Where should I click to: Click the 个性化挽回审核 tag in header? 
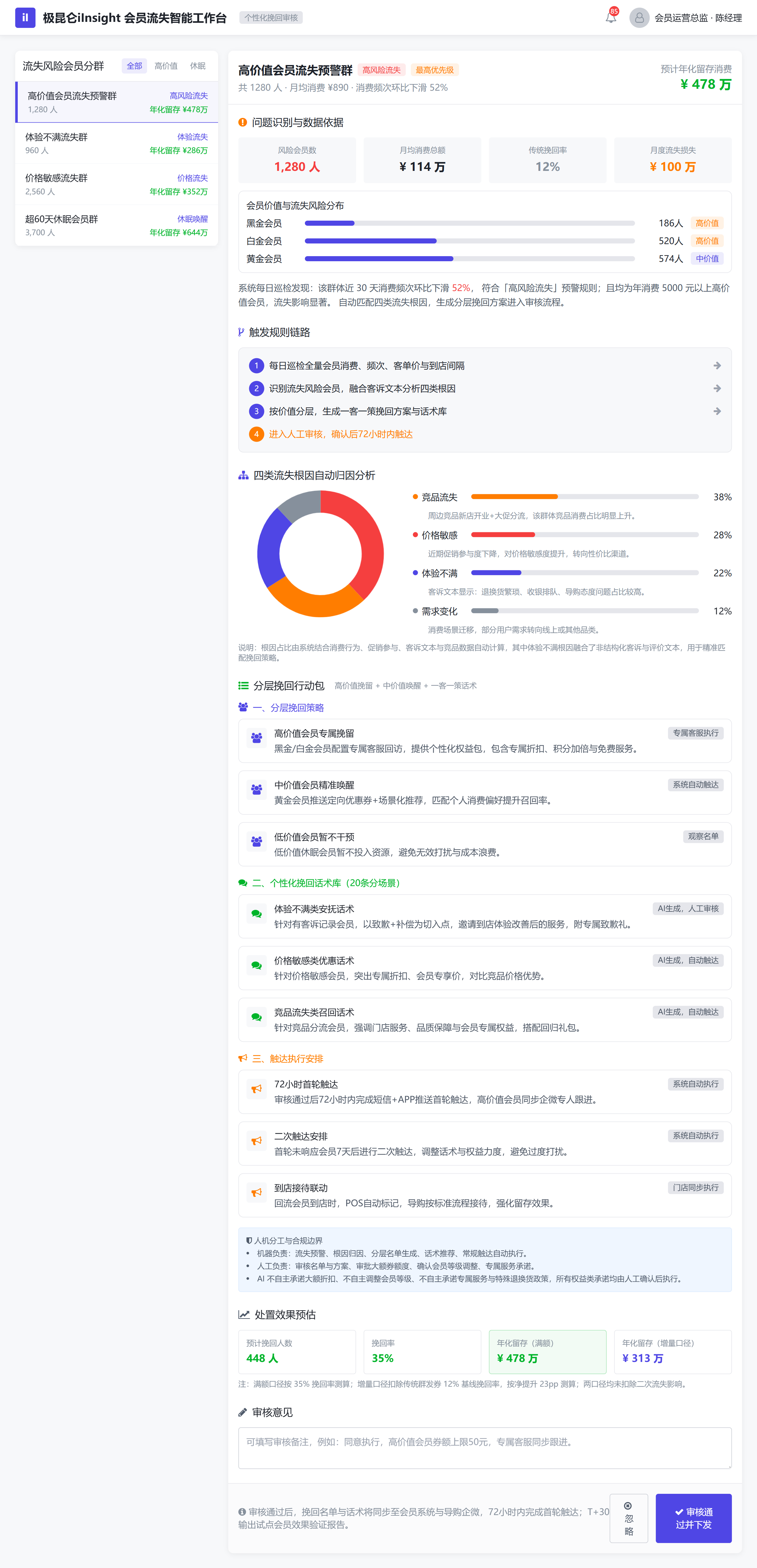271,18
